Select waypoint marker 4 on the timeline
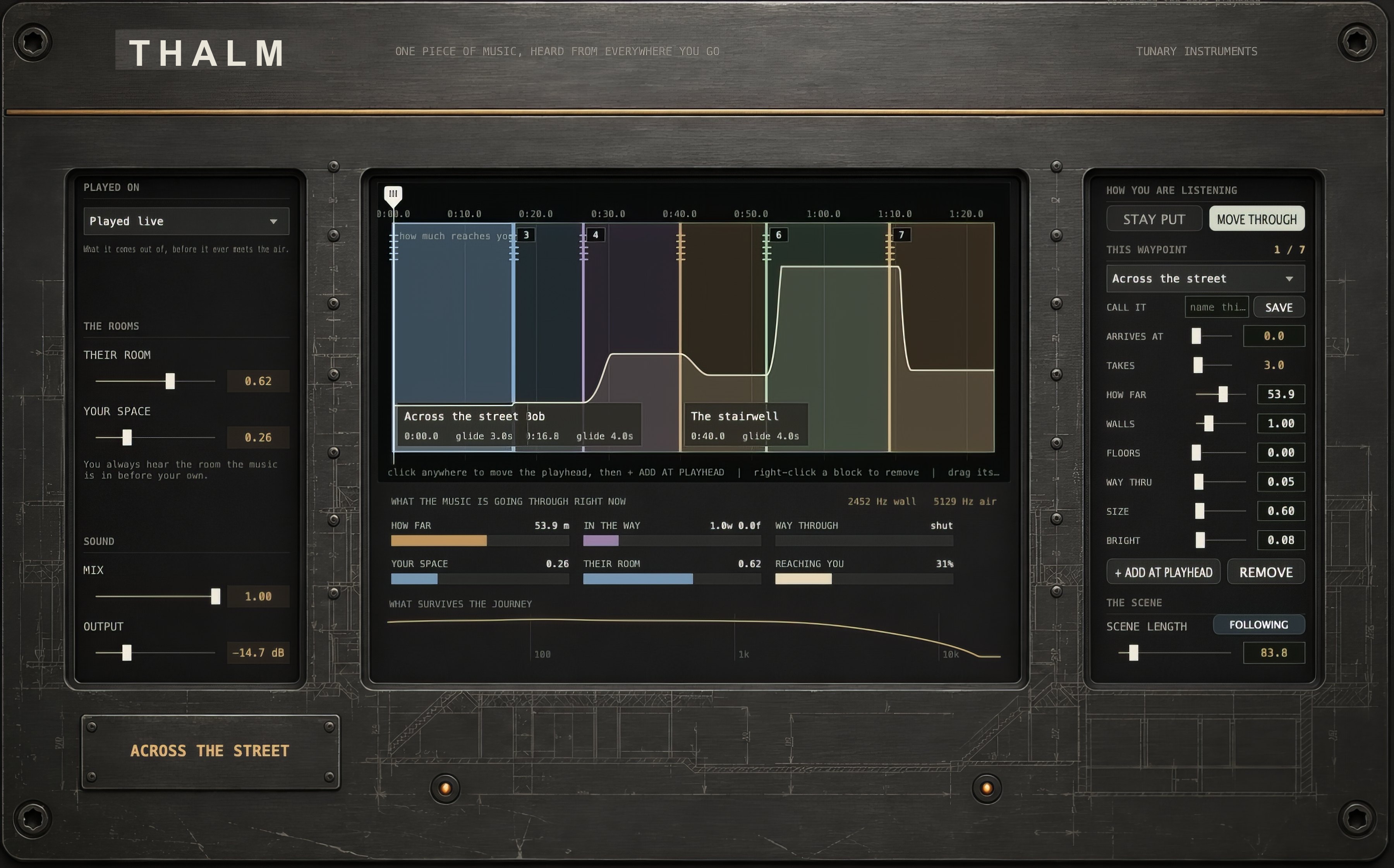Screen dimensions: 1394x868 point(596,235)
